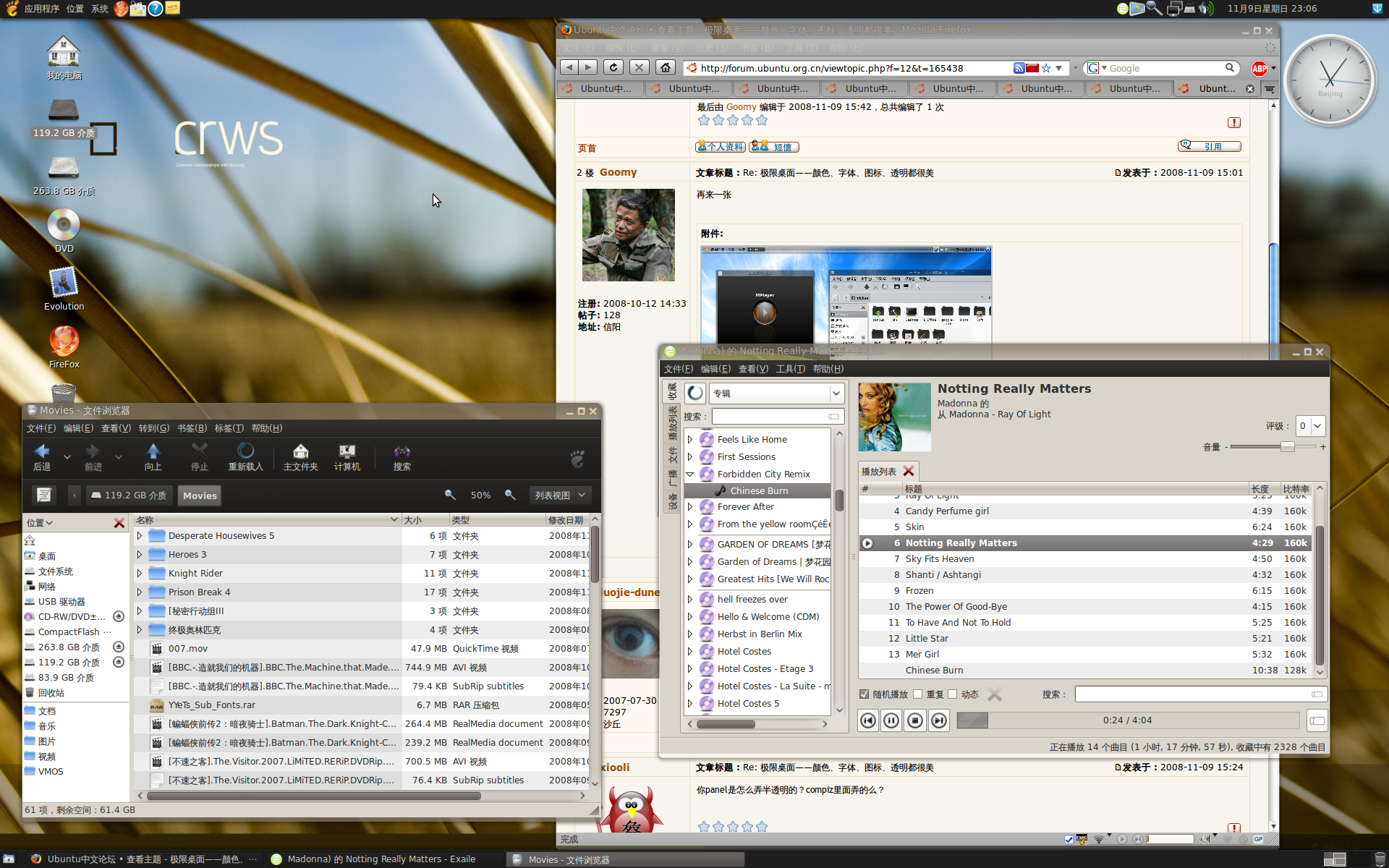Bookmark page with the star icon
Screen dimensions: 1389x868
click(x=1046, y=68)
